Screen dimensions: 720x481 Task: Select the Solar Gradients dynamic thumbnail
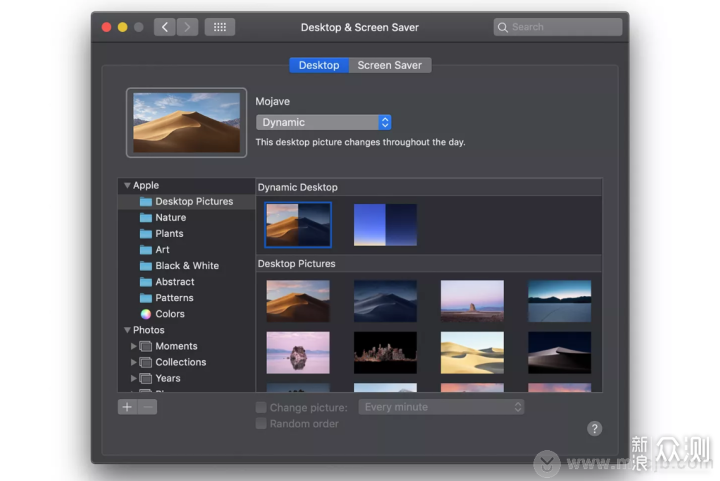385,225
